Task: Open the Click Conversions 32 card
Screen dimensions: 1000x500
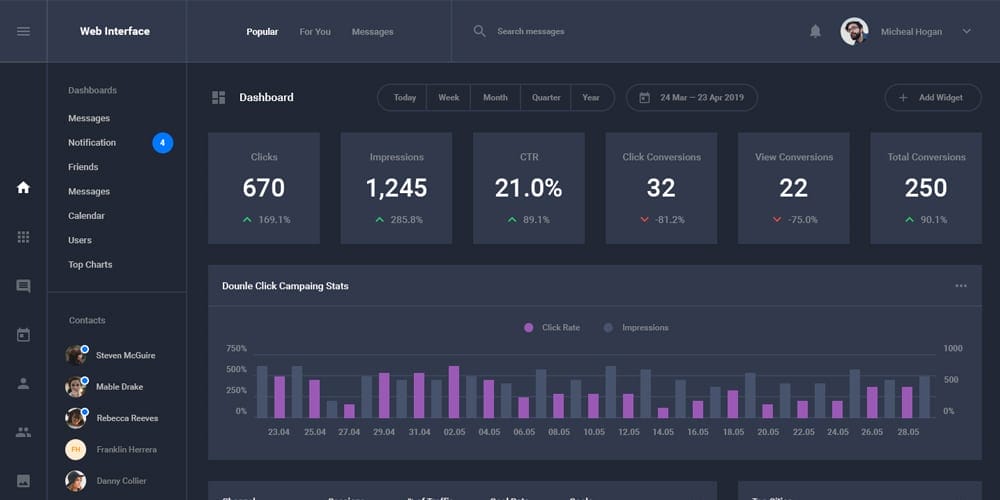Action: (661, 188)
